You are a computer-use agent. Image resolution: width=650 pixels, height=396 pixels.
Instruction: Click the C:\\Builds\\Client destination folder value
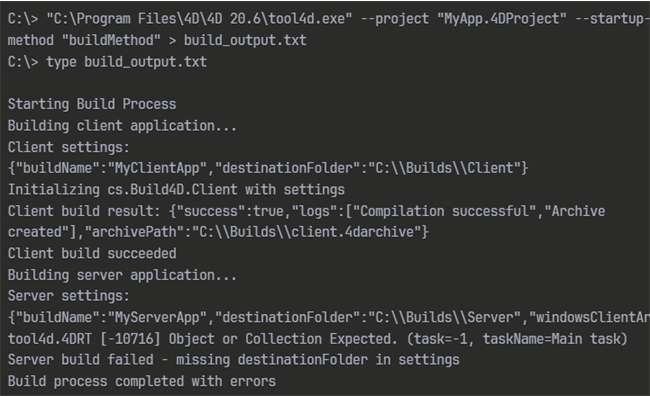pos(445,168)
